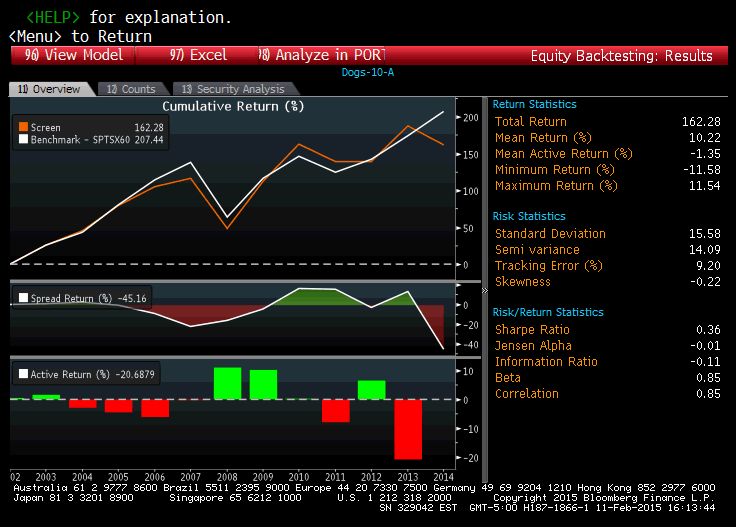Viewport: 736px width, 527px height.
Task: Click the 2011 red active return bar
Action: click(336, 411)
